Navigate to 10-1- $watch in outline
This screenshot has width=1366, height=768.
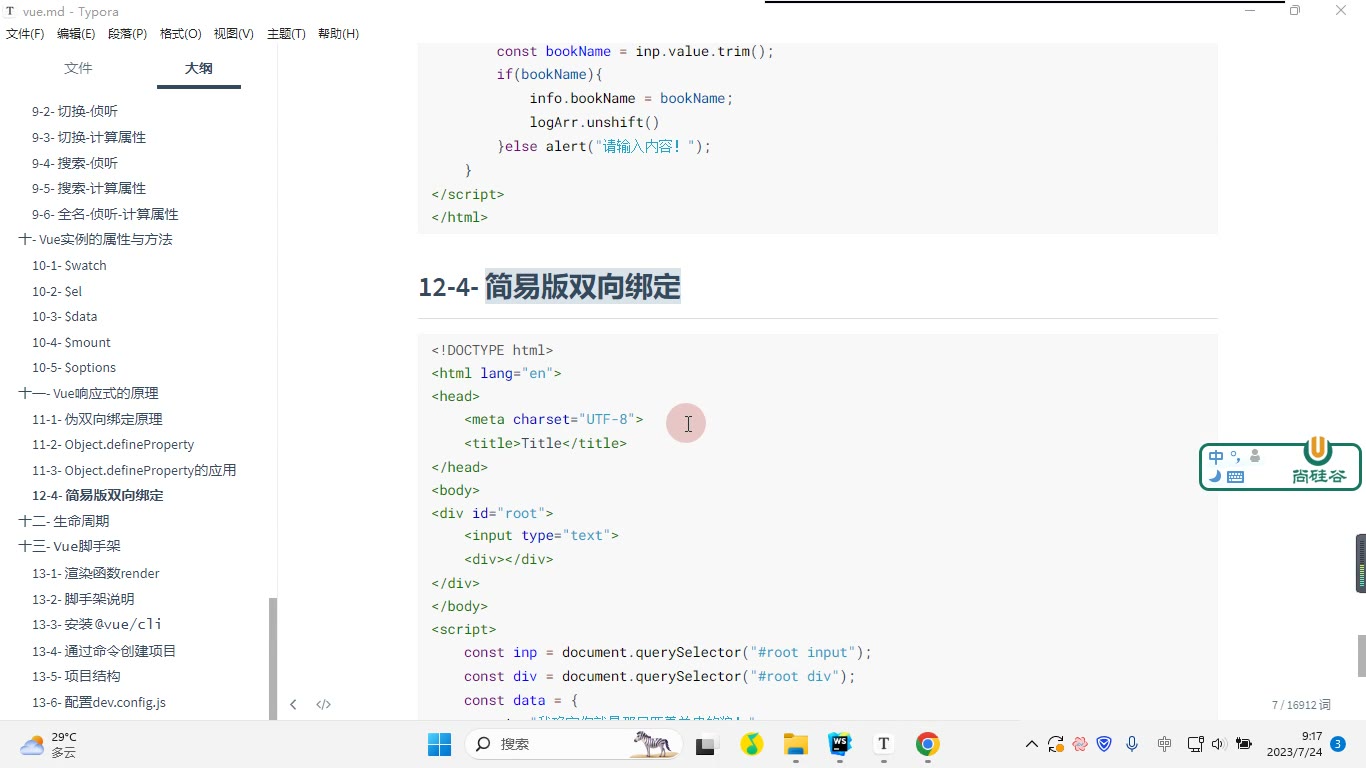pos(69,266)
